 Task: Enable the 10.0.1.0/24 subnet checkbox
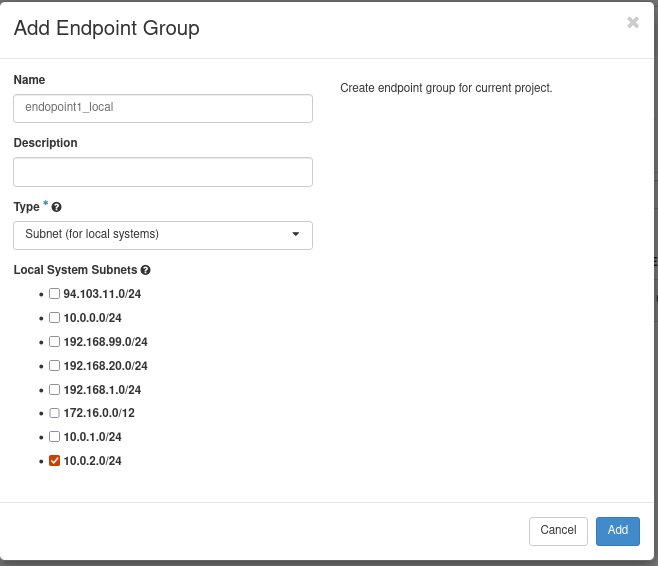pos(55,437)
